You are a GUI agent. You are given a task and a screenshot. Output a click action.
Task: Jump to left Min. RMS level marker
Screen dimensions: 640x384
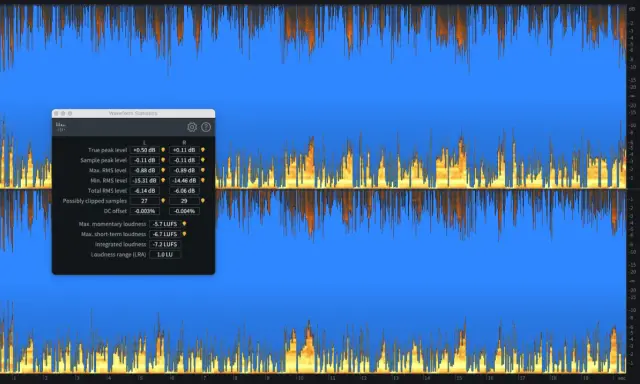pos(163,180)
